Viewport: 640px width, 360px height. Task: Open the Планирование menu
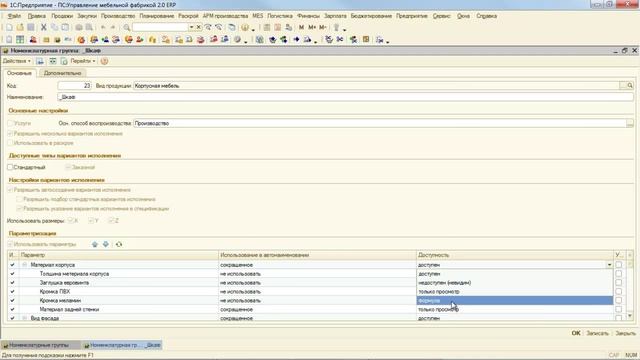(157, 16)
